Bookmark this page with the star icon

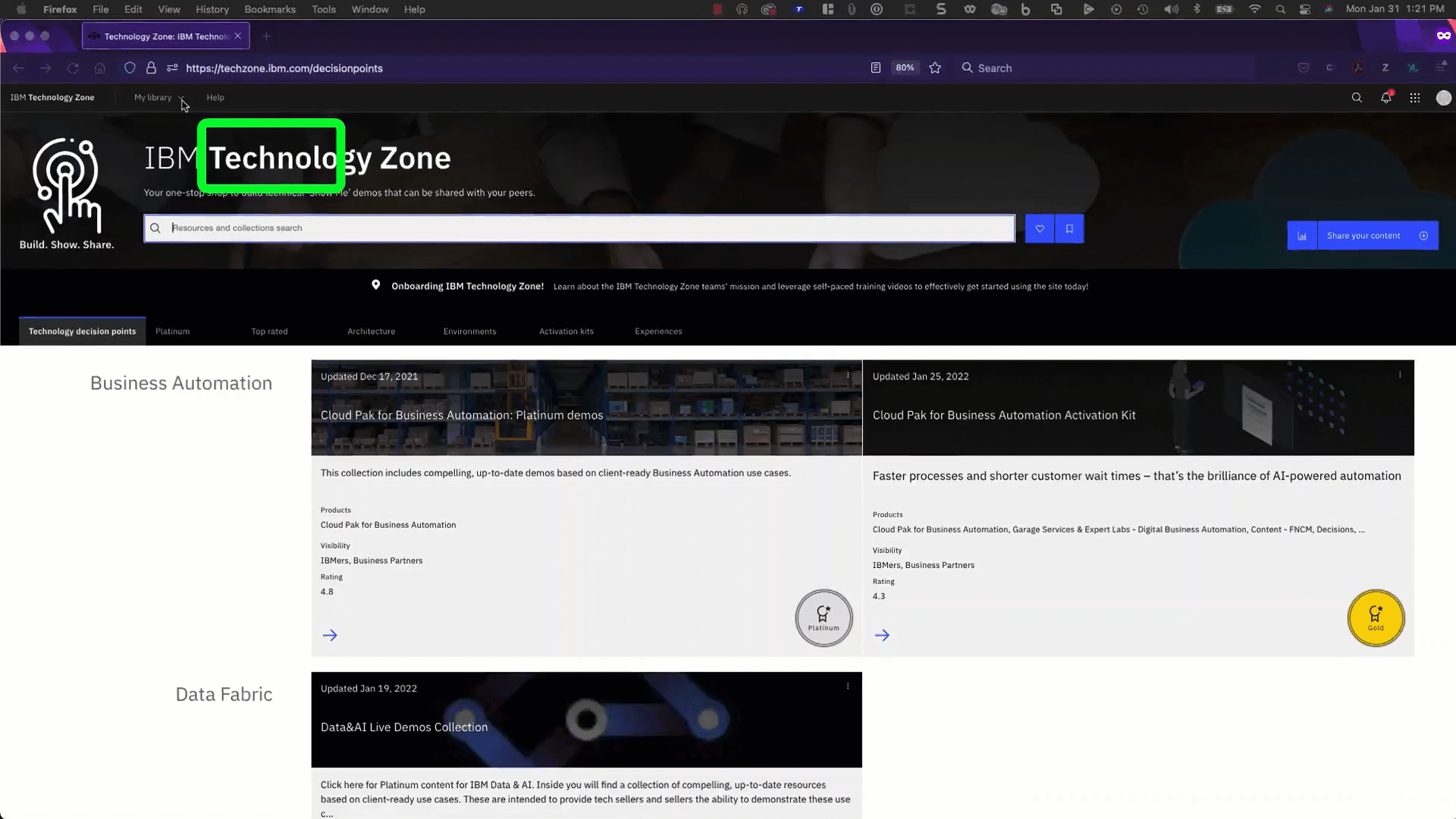935,68
